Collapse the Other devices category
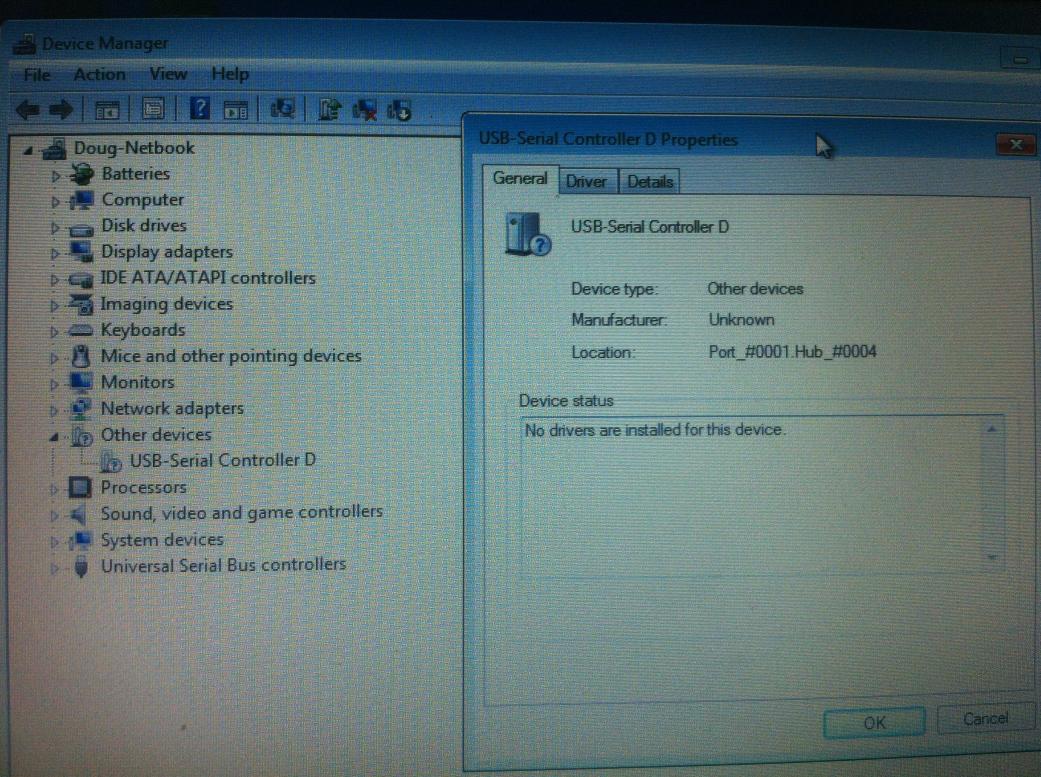1041x777 pixels. (53, 436)
